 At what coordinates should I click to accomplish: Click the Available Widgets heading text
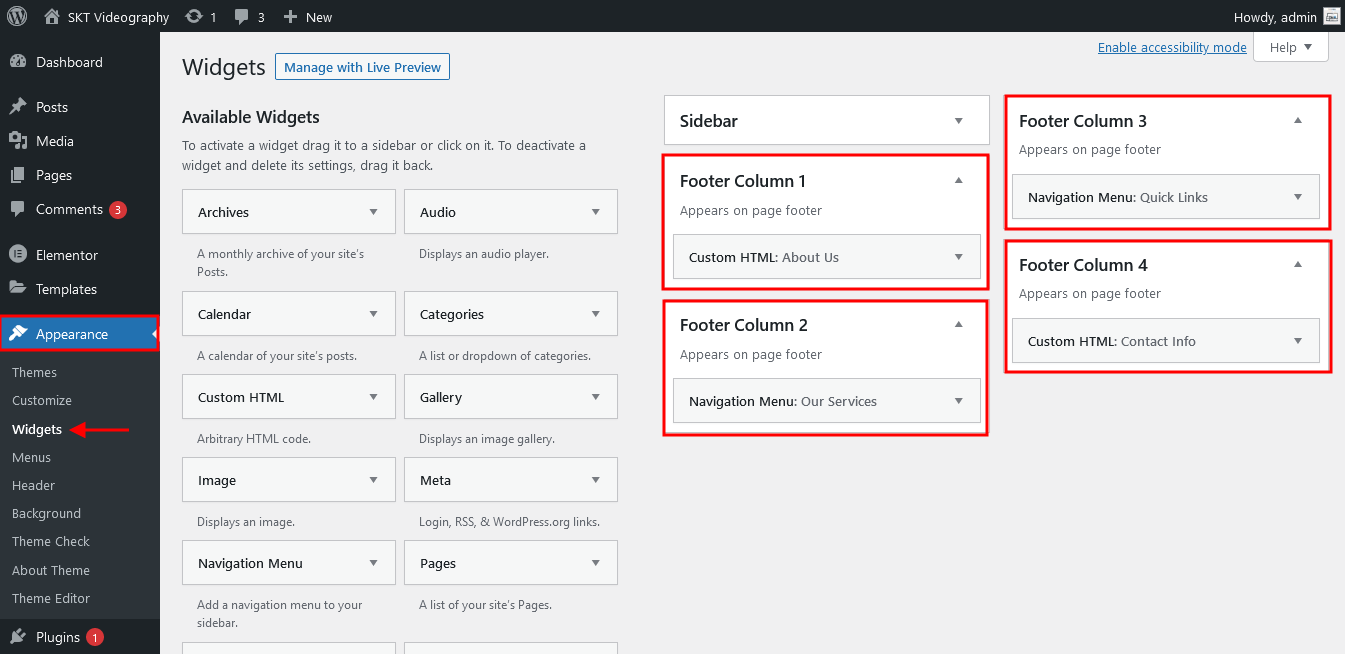(x=251, y=118)
